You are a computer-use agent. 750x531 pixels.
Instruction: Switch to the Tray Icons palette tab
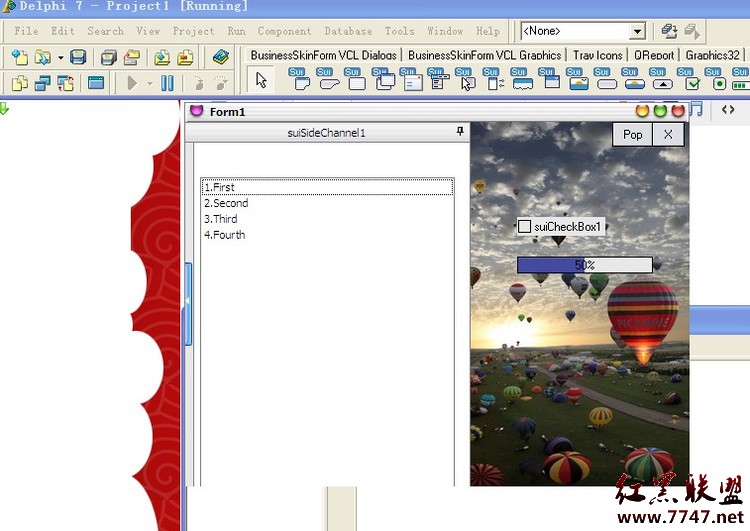point(598,55)
